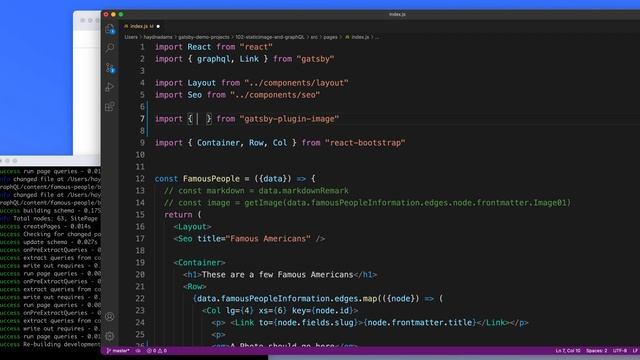Click gatsby-demo-projects in the breadcrumb

coord(204,37)
